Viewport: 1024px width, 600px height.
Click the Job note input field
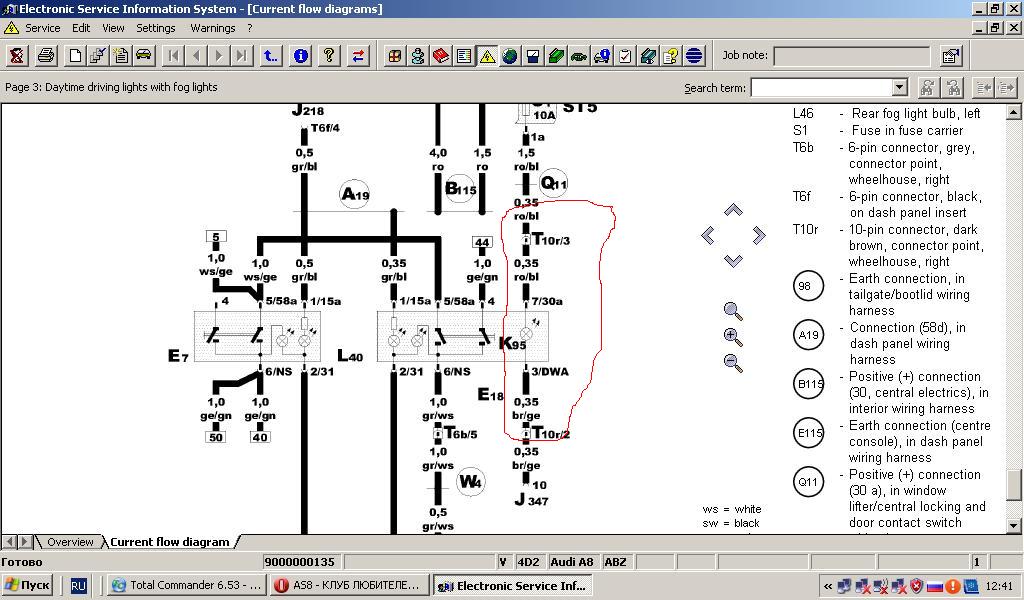(852, 56)
